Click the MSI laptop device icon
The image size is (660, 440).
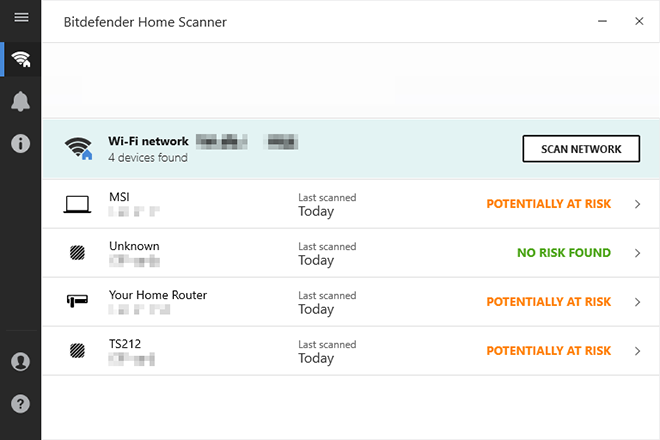coord(77,204)
